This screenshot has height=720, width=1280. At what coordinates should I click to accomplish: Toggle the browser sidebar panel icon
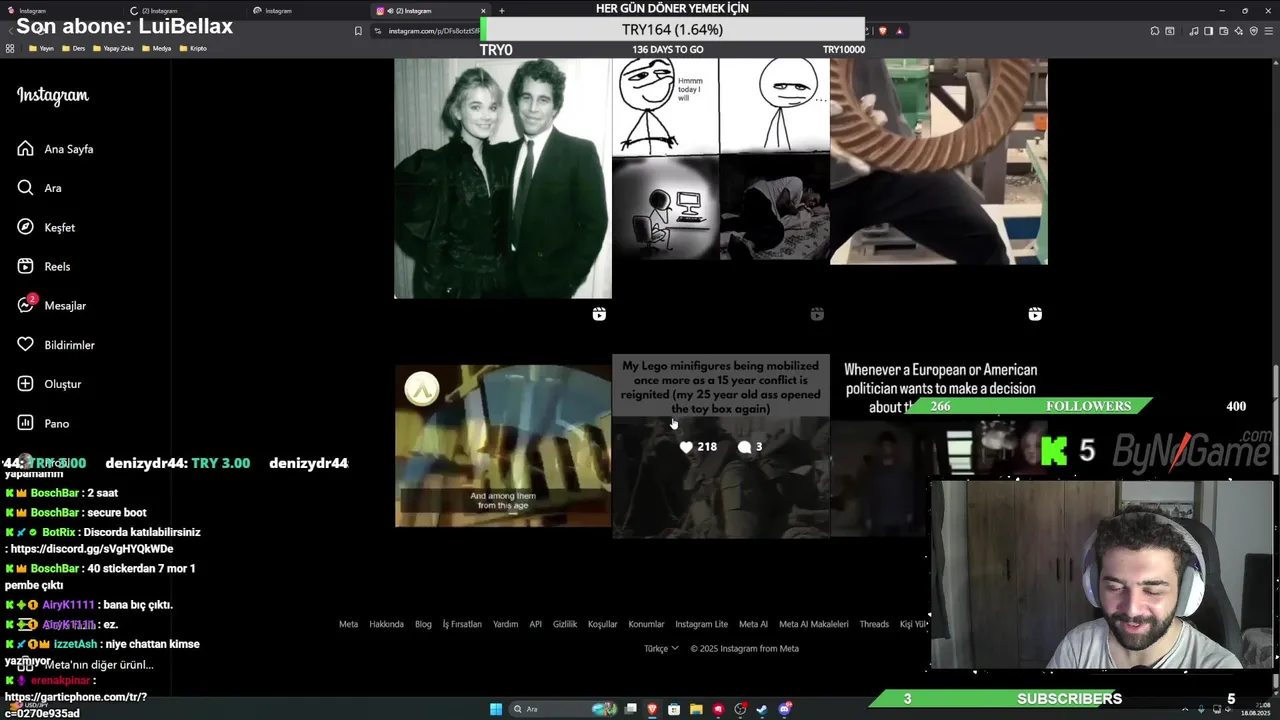(1209, 31)
